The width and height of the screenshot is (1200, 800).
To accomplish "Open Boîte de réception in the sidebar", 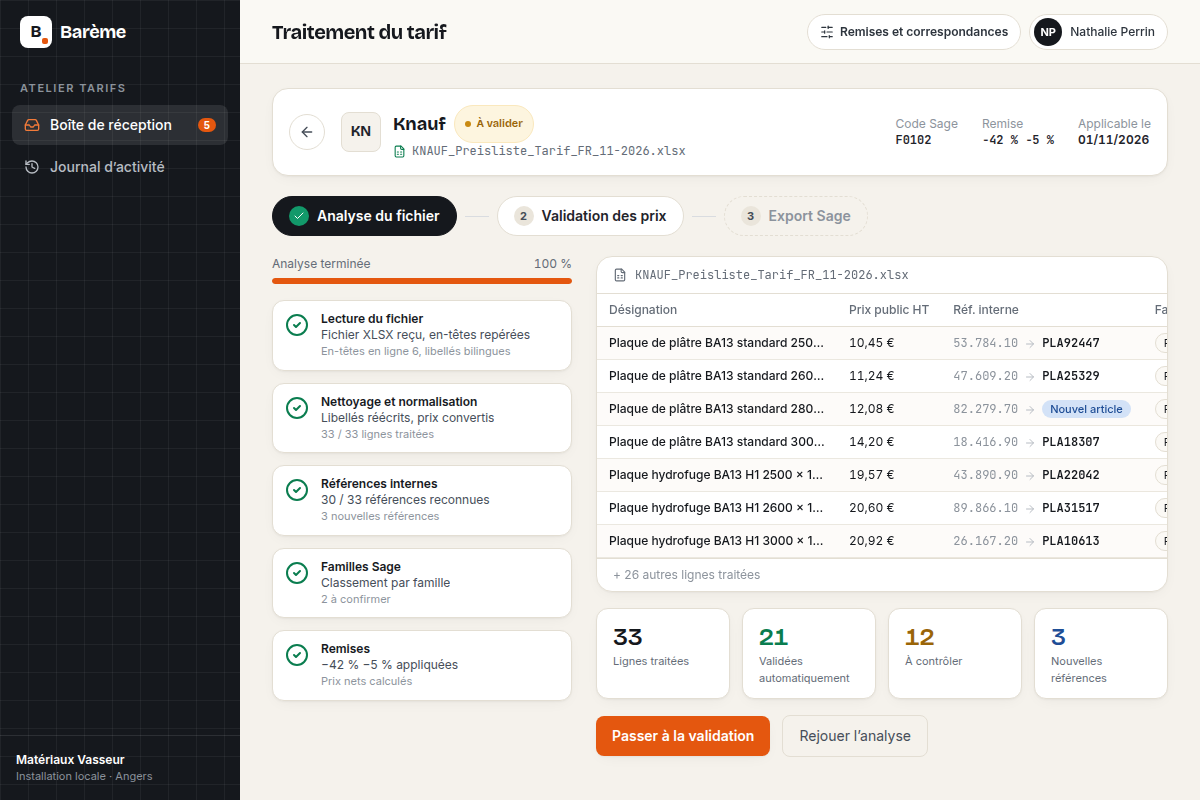I will point(120,125).
